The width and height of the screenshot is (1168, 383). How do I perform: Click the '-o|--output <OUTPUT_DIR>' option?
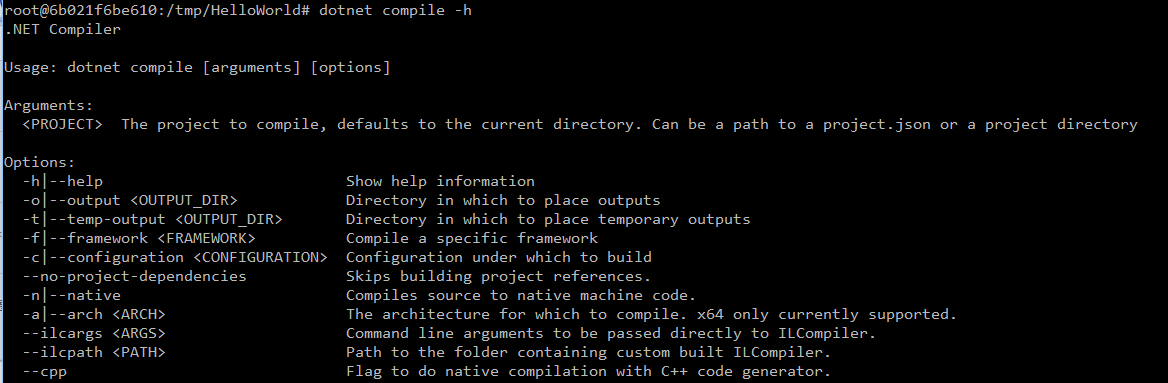tap(130, 200)
